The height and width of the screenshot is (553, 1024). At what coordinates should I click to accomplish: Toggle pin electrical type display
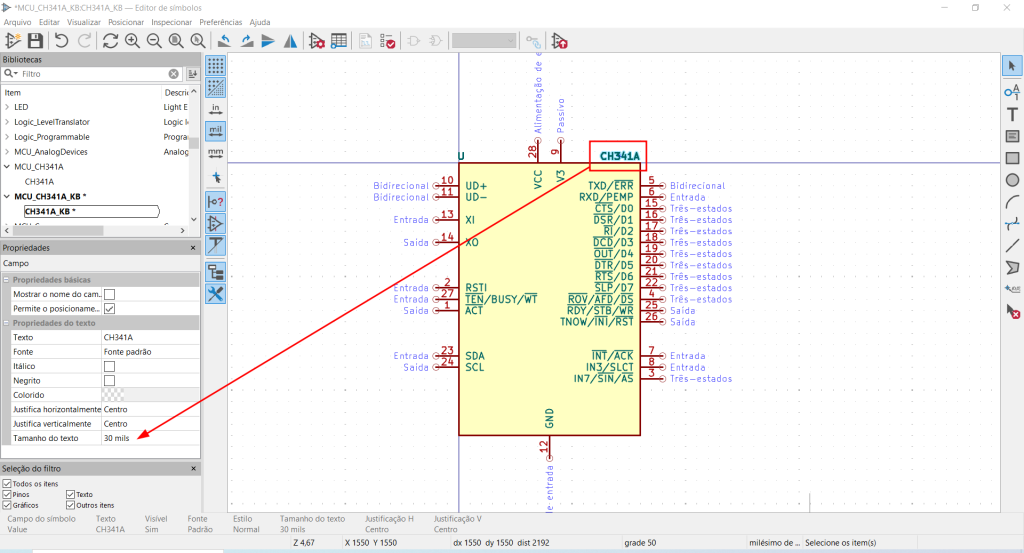click(216, 202)
